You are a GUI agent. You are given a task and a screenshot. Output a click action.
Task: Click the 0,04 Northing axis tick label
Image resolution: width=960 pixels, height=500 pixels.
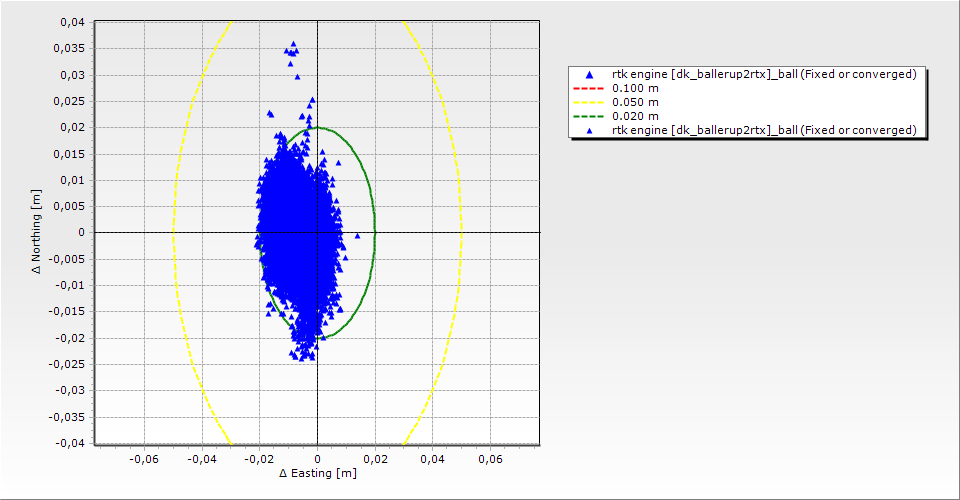[x=72, y=22]
